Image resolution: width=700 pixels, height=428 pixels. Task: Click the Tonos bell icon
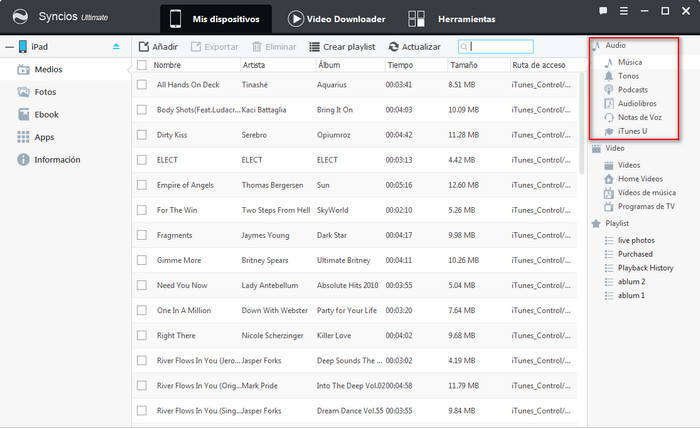[608, 76]
